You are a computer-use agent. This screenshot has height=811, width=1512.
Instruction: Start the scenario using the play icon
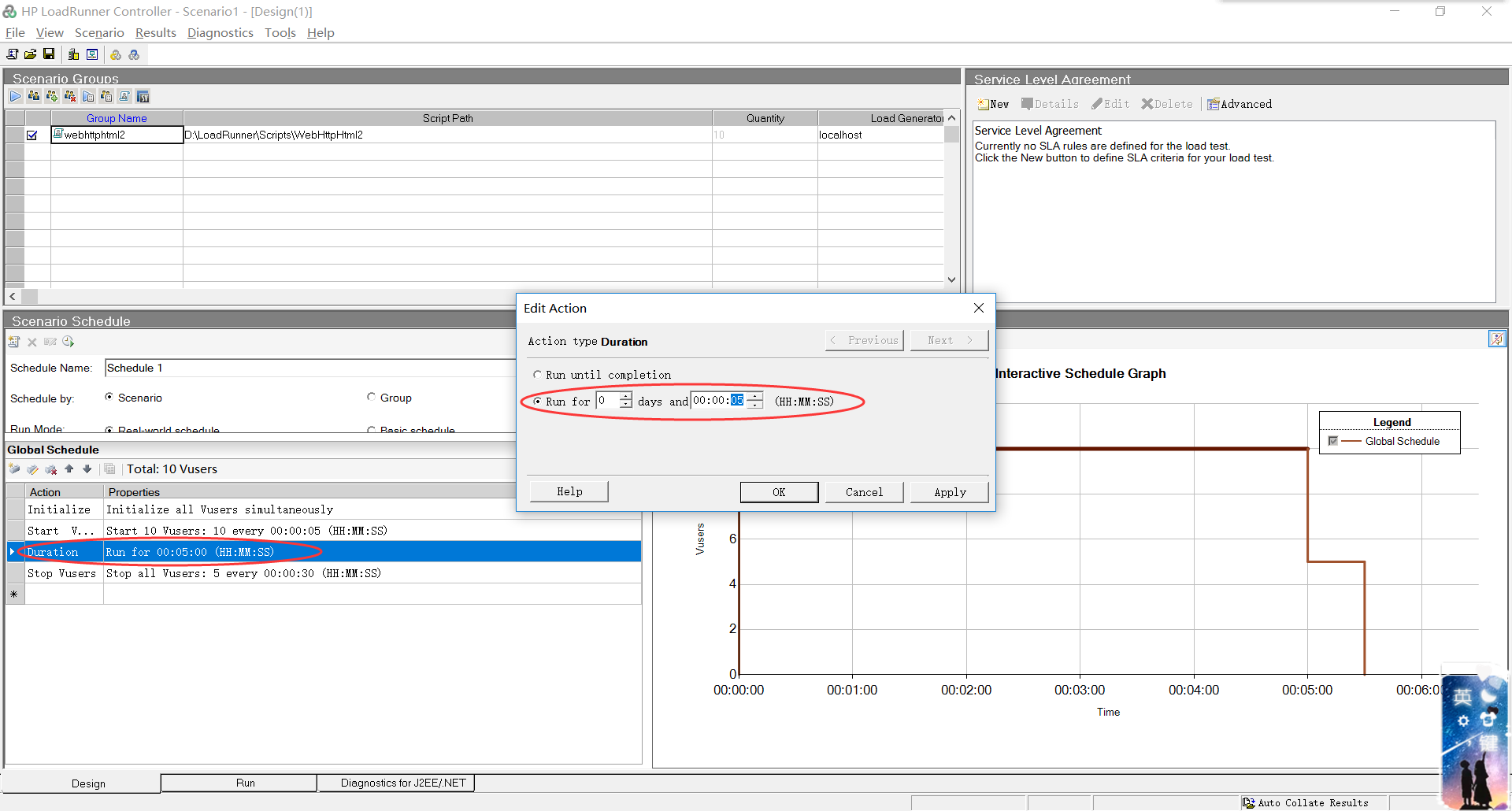(x=16, y=96)
